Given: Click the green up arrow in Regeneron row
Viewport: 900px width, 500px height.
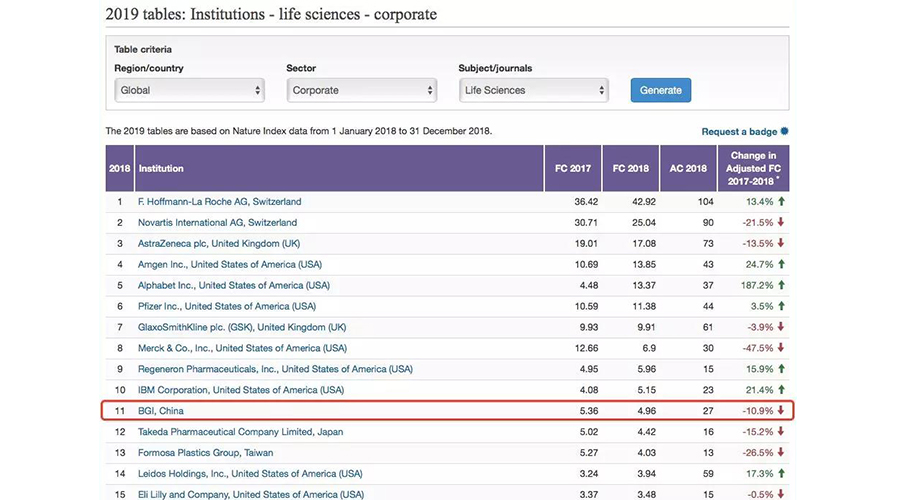Looking at the screenshot, I should [781, 369].
